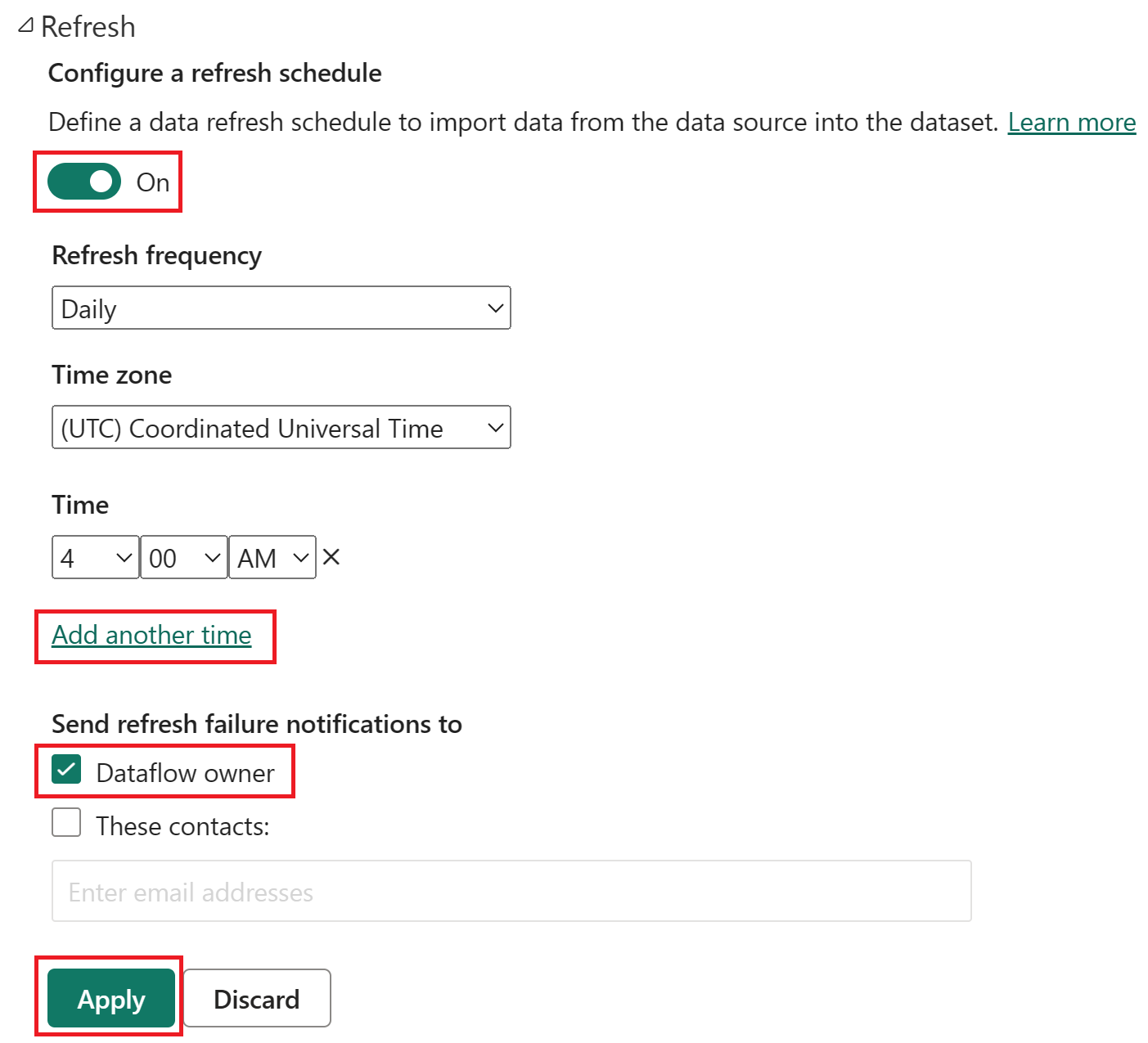Disable the refresh schedule toggle
This screenshot has width=1148, height=1043.
83,182
